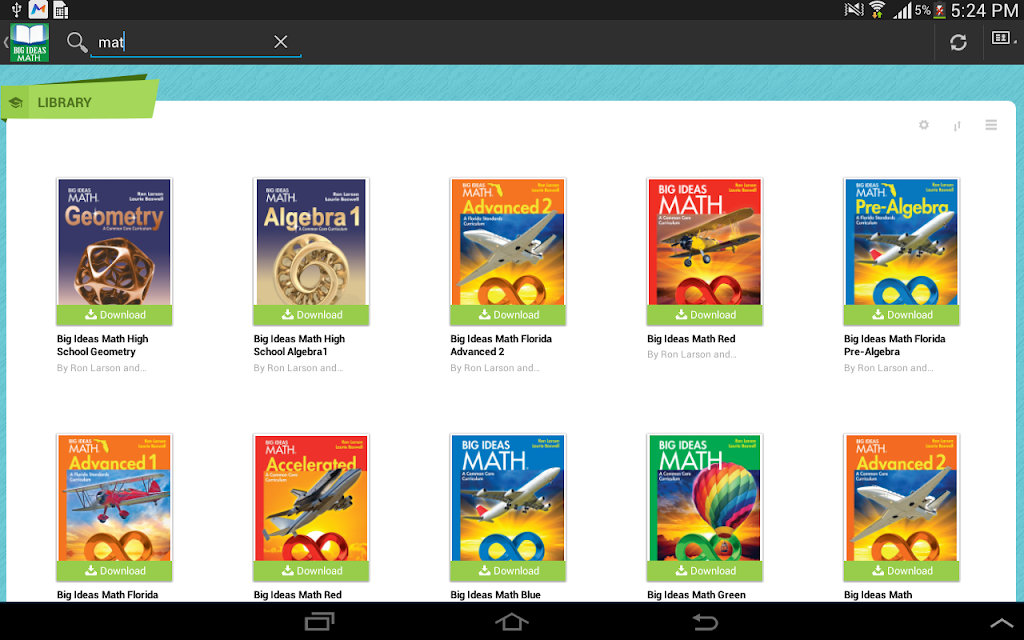Image resolution: width=1024 pixels, height=640 pixels.
Task: Open the Pre-Algebra book cover
Action: click(901, 242)
